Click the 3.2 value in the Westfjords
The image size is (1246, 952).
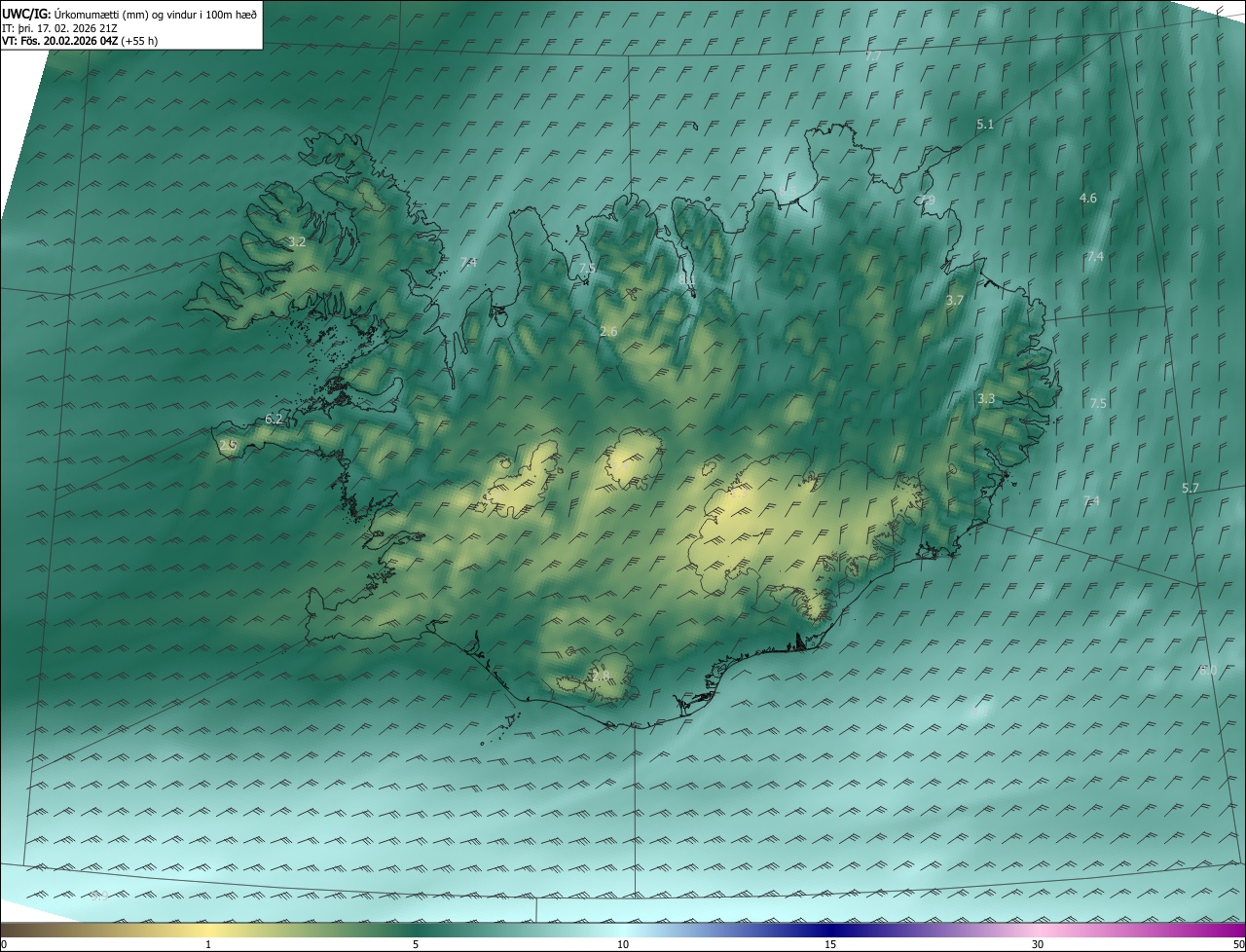click(x=297, y=242)
